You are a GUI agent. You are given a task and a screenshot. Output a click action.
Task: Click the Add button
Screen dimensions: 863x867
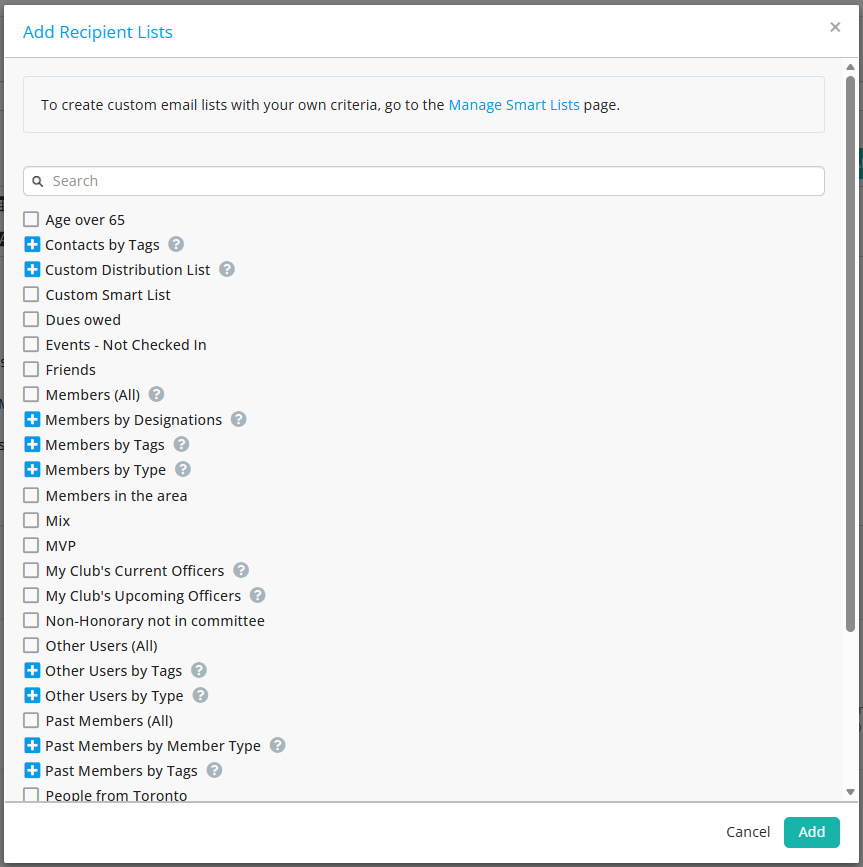pos(811,832)
